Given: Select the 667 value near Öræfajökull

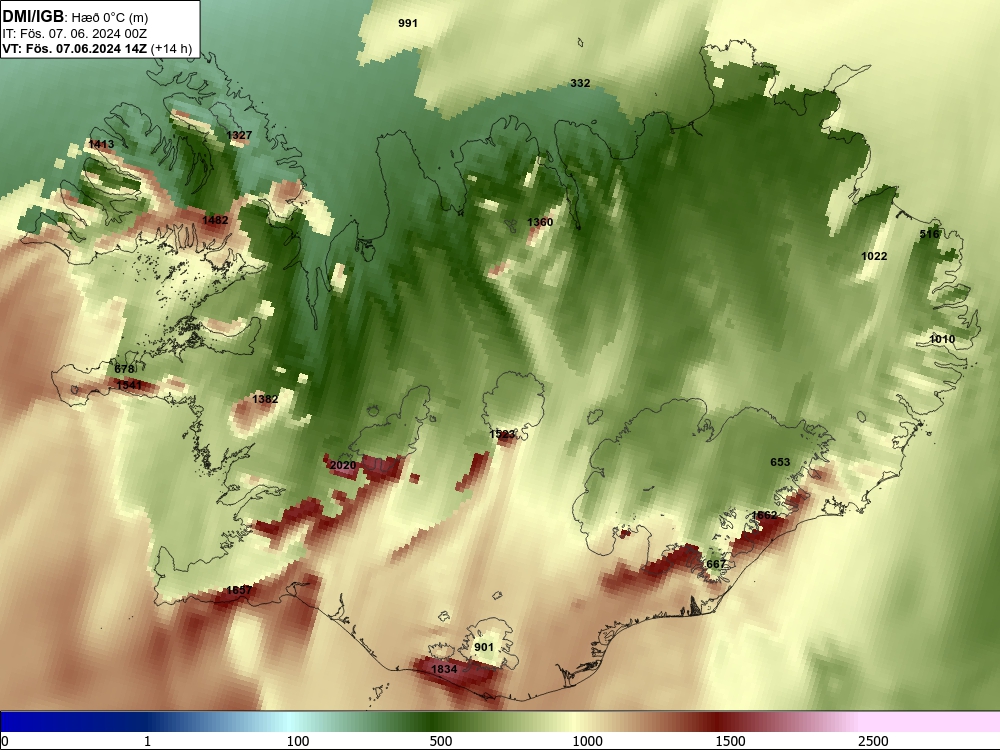Looking at the screenshot, I should (716, 564).
